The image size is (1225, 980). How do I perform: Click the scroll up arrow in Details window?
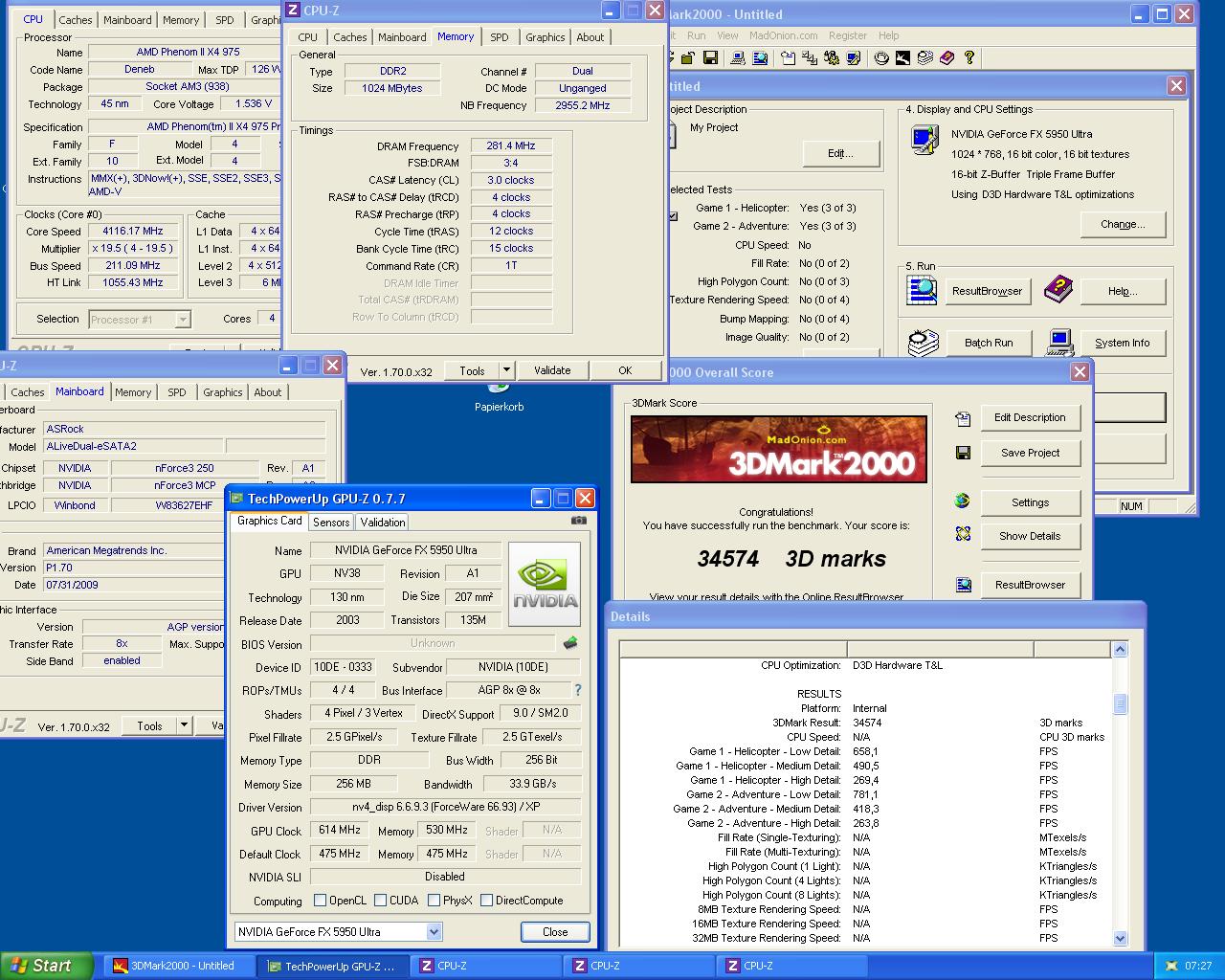pyautogui.click(x=1120, y=650)
